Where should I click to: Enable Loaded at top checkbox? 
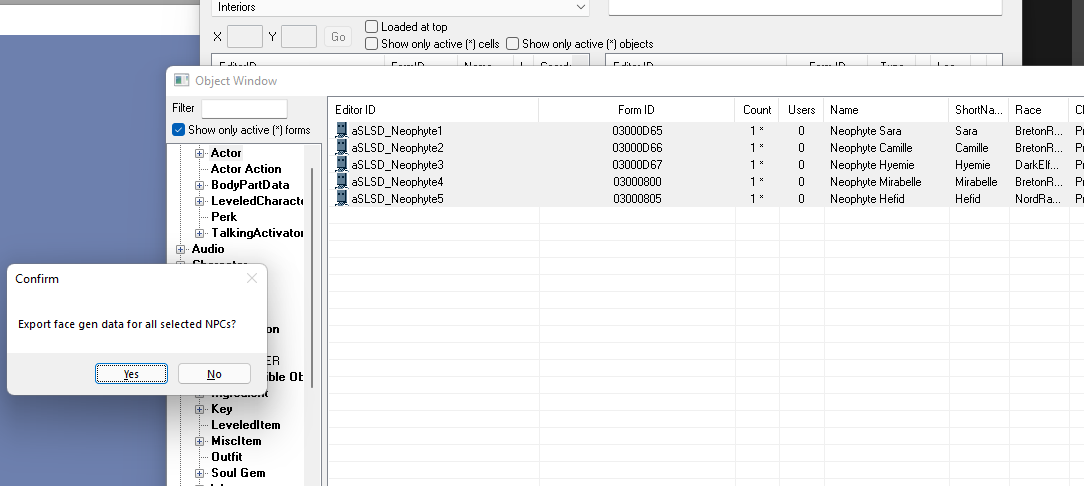(371, 27)
